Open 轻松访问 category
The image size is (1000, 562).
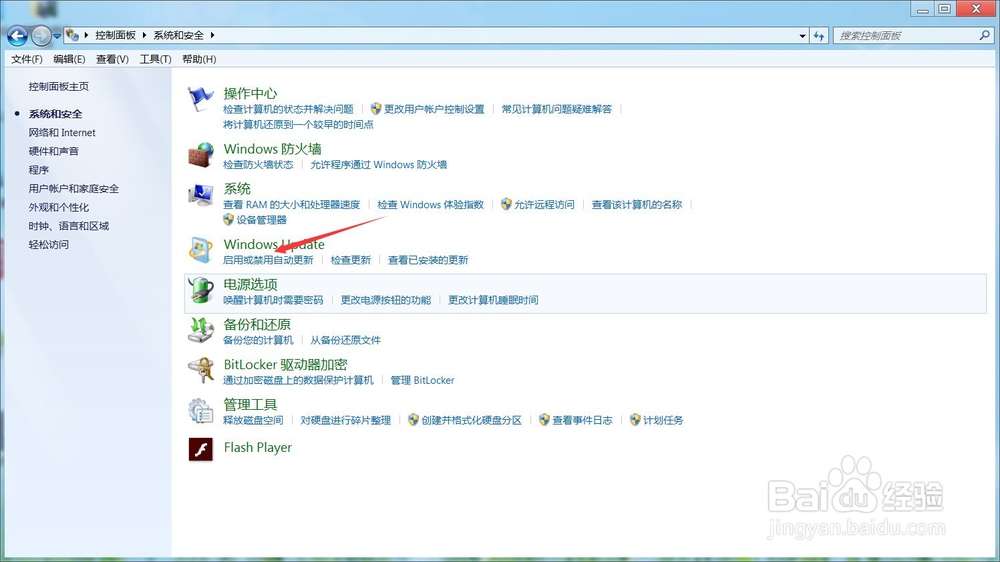[48, 244]
